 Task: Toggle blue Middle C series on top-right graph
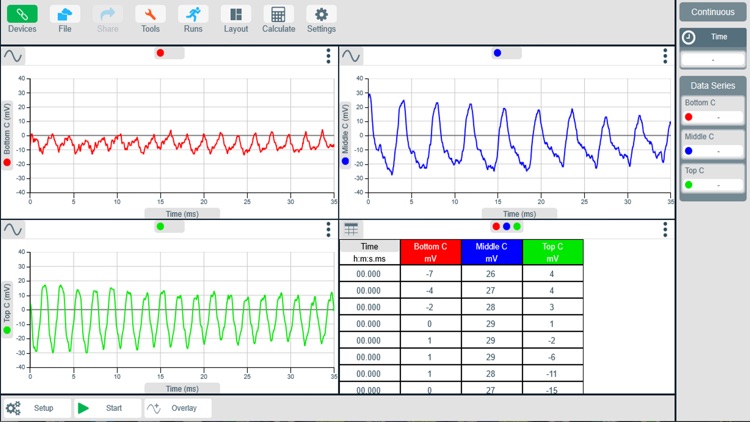(x=498, y=53)
